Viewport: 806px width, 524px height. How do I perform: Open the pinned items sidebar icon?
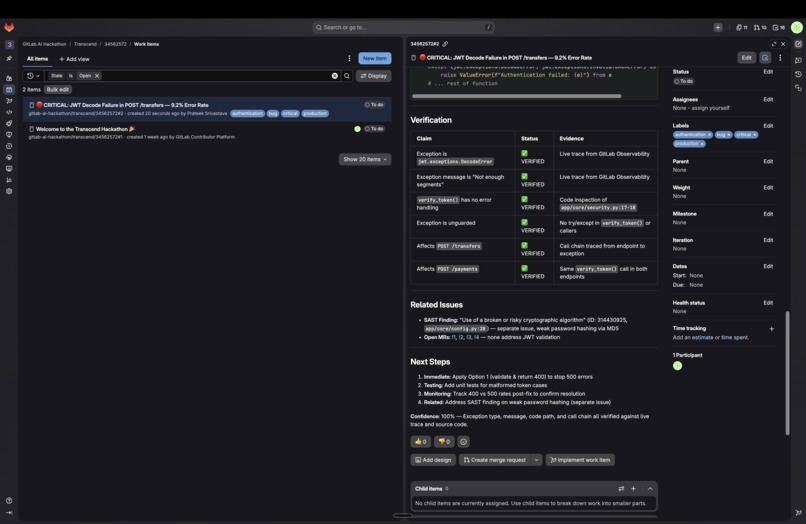(9, 59)
